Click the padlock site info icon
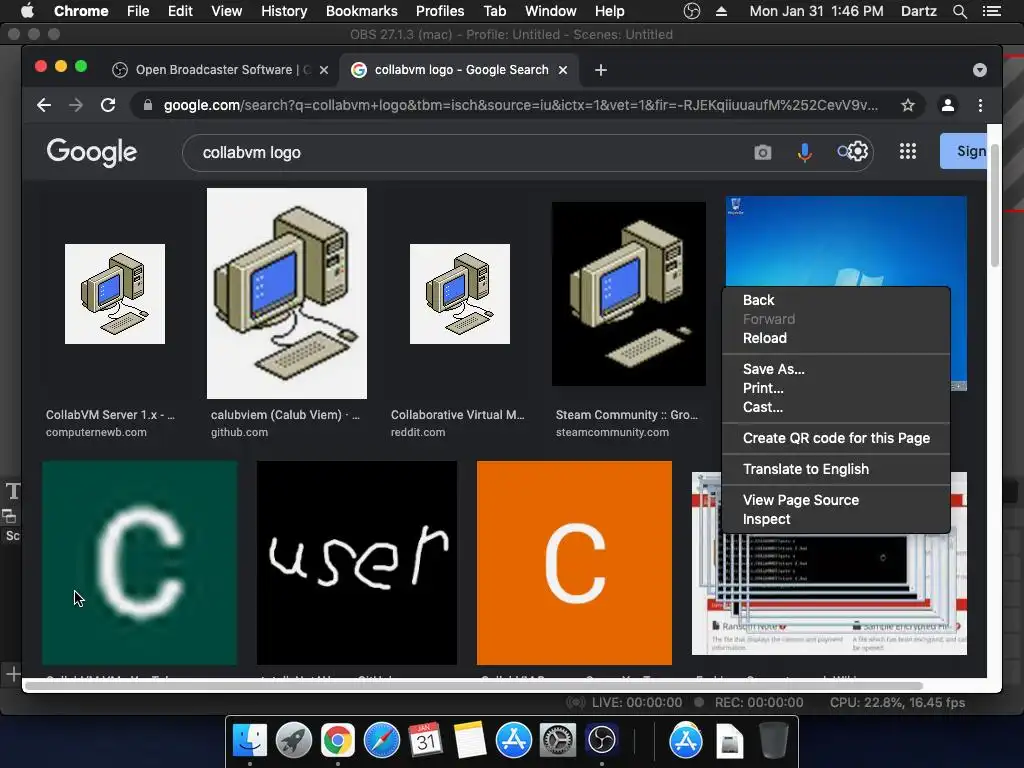Image resolution: width=1024 pixels, height=768 pixels. pos(148,105)
